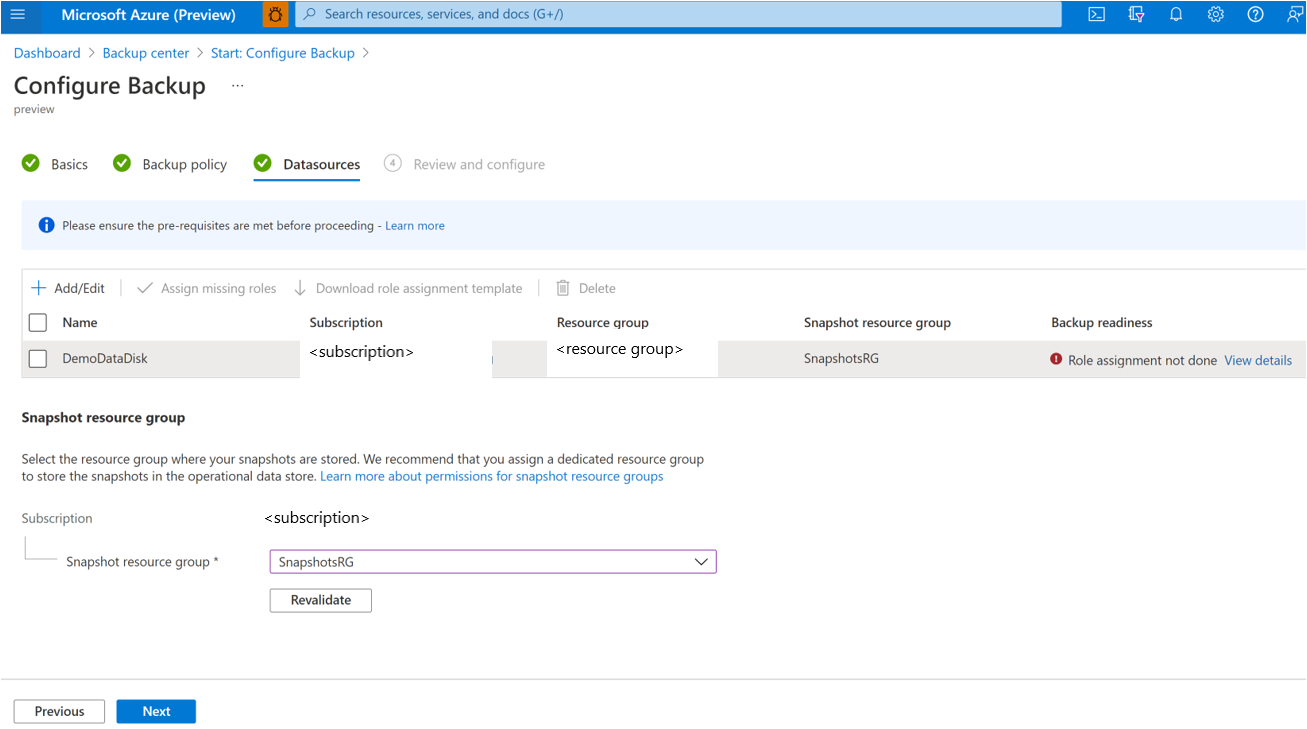1307x729 pixels.
Task: Open the Azure portal hamburger menu
Action: click(x=18, y=15)
